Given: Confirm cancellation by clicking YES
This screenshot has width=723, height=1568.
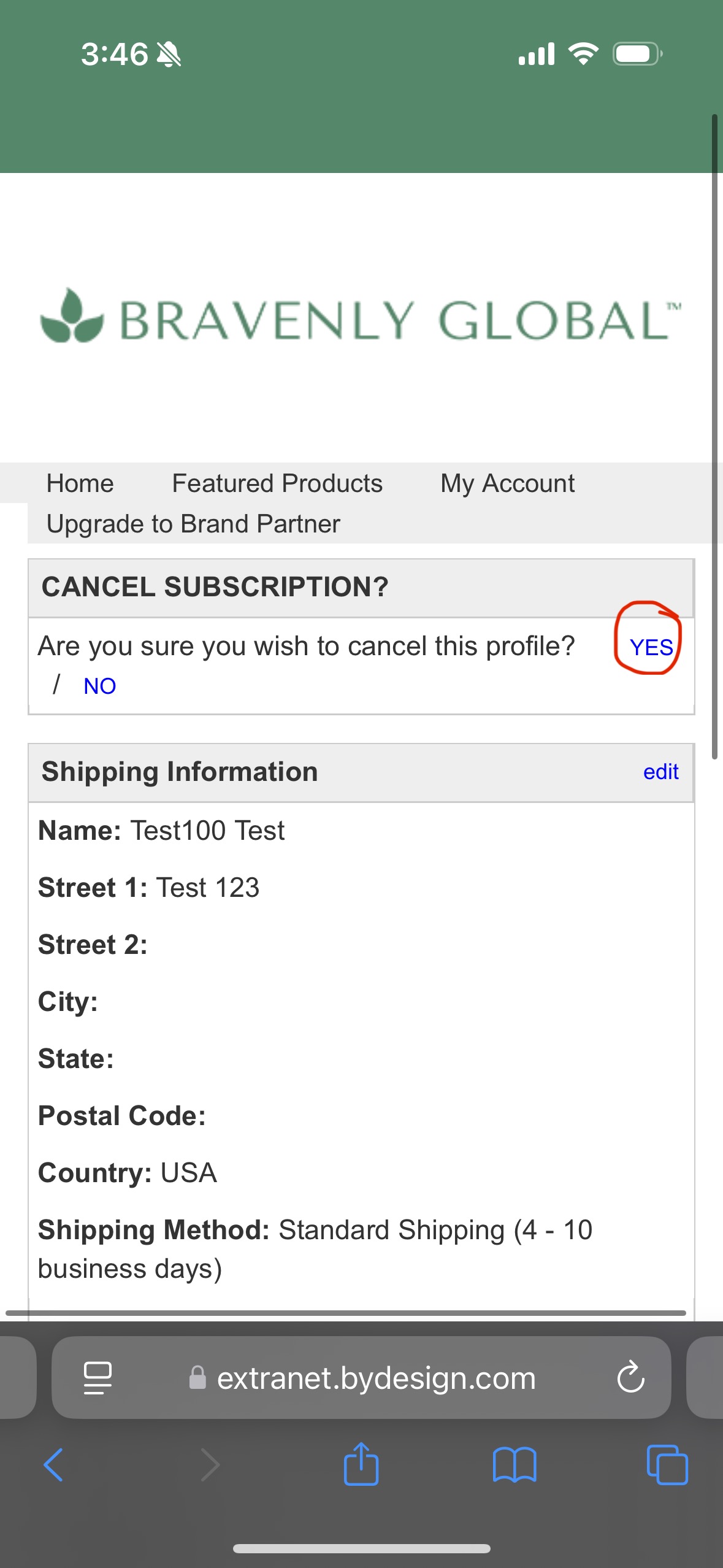Looking at the screenshot, I should (x=651, y=647).
